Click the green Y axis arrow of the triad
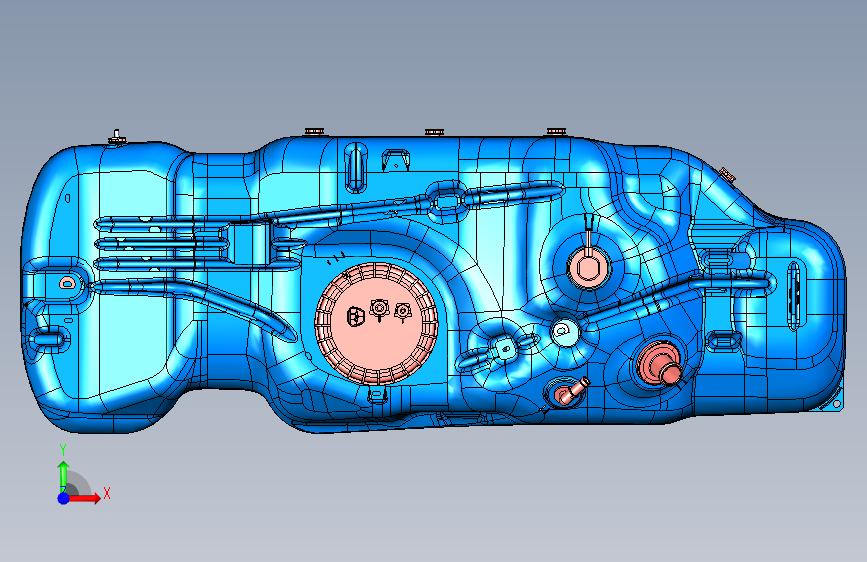This screenshot has height=562, width=867. point(63,476)
